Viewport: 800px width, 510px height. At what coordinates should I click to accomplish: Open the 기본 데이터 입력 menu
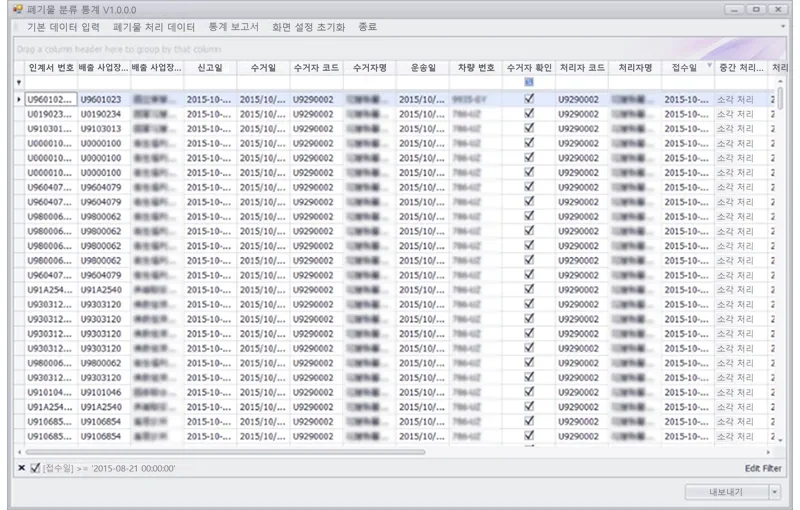[x=63, y=27]
